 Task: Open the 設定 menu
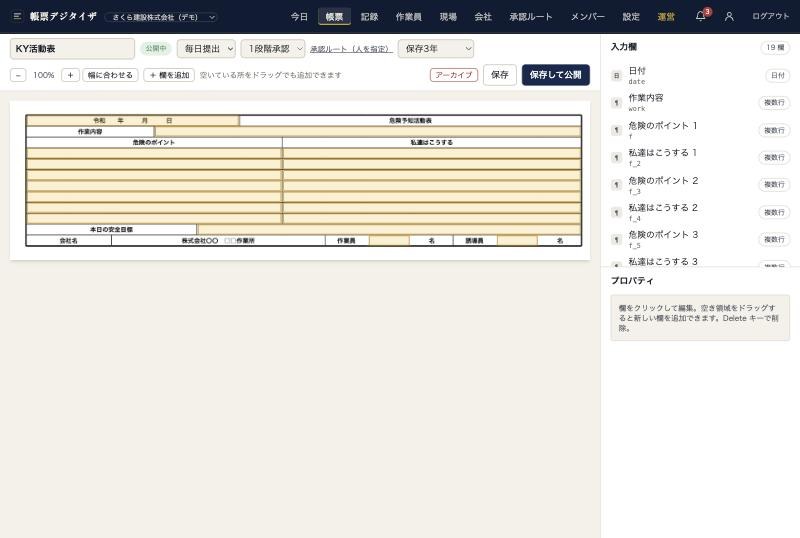pos(631,16)
